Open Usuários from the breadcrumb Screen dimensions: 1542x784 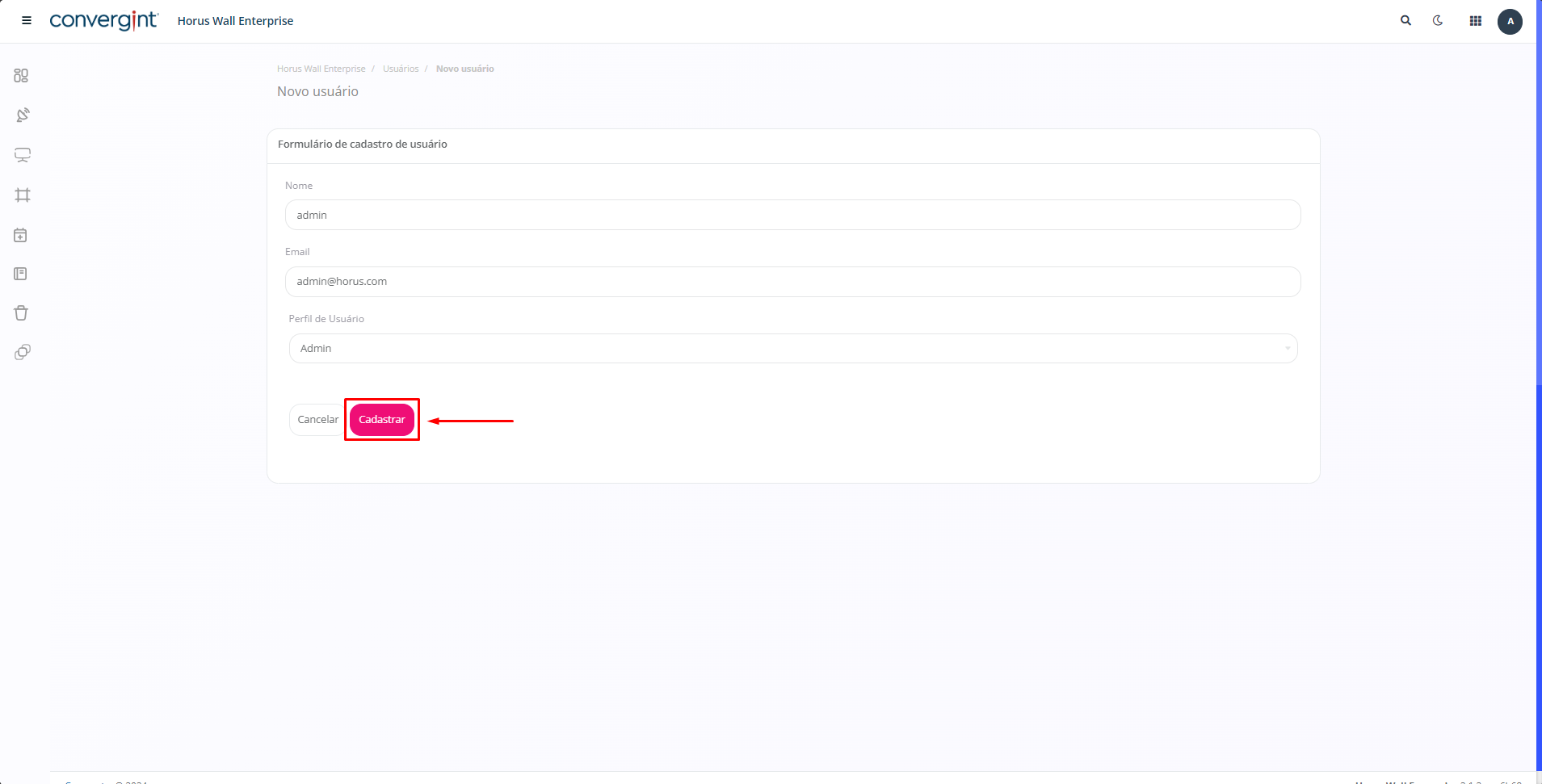coord(400,69)
